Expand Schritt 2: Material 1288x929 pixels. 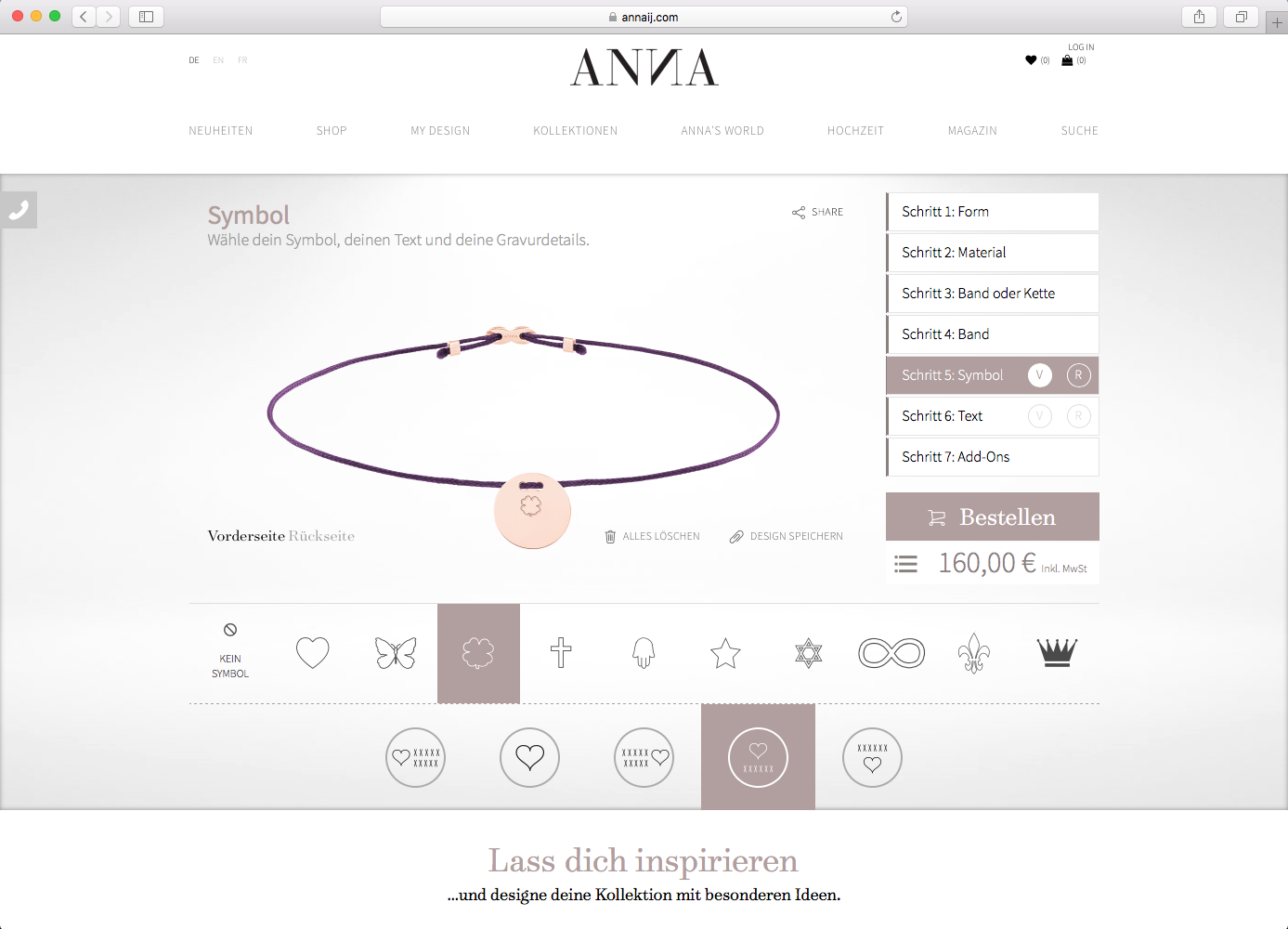pos(993,253)
